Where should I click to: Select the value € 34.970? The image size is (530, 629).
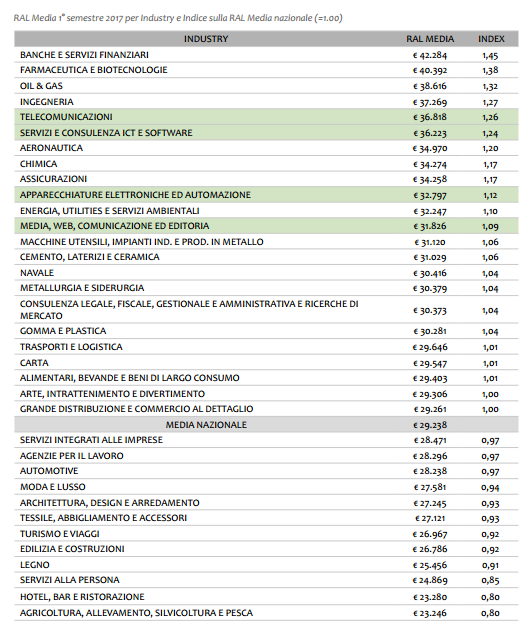click(x=430, y=148)
